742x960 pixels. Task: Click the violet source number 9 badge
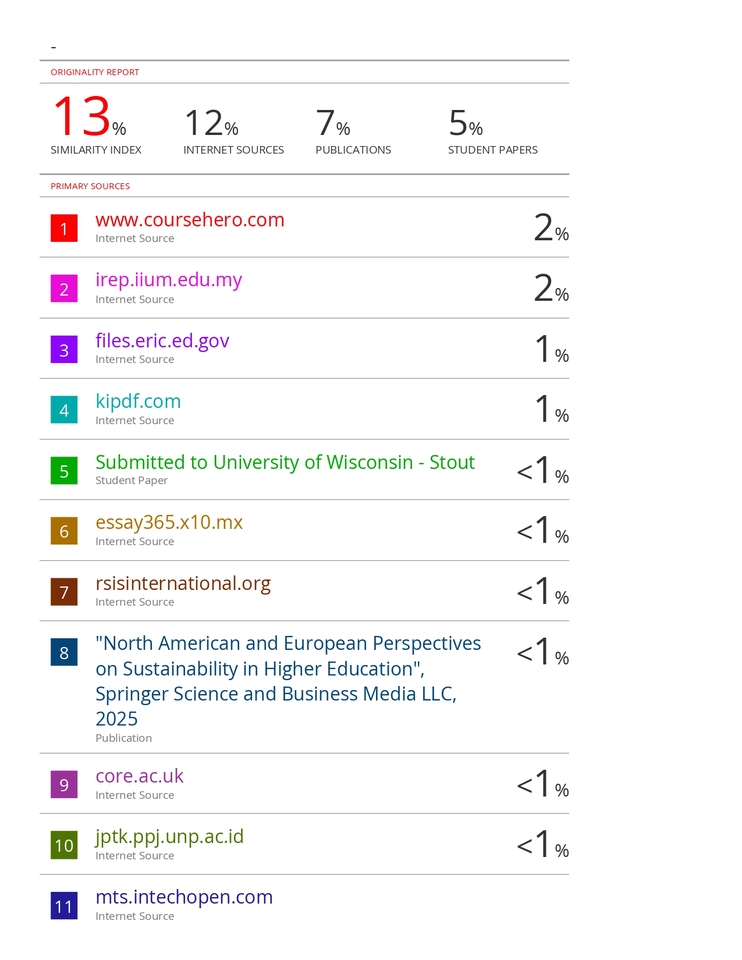tap(64, 785)
